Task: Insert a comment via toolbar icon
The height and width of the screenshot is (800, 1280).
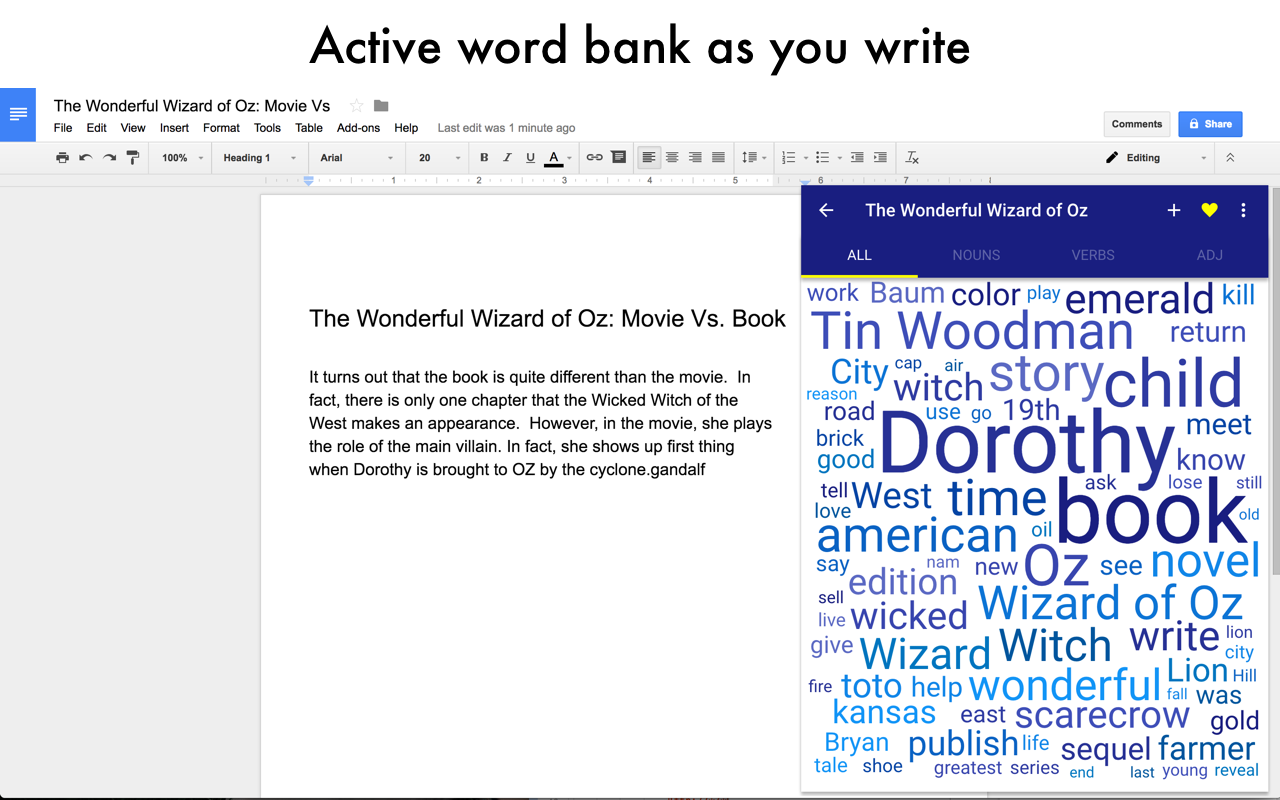Action: pos(619,157)
